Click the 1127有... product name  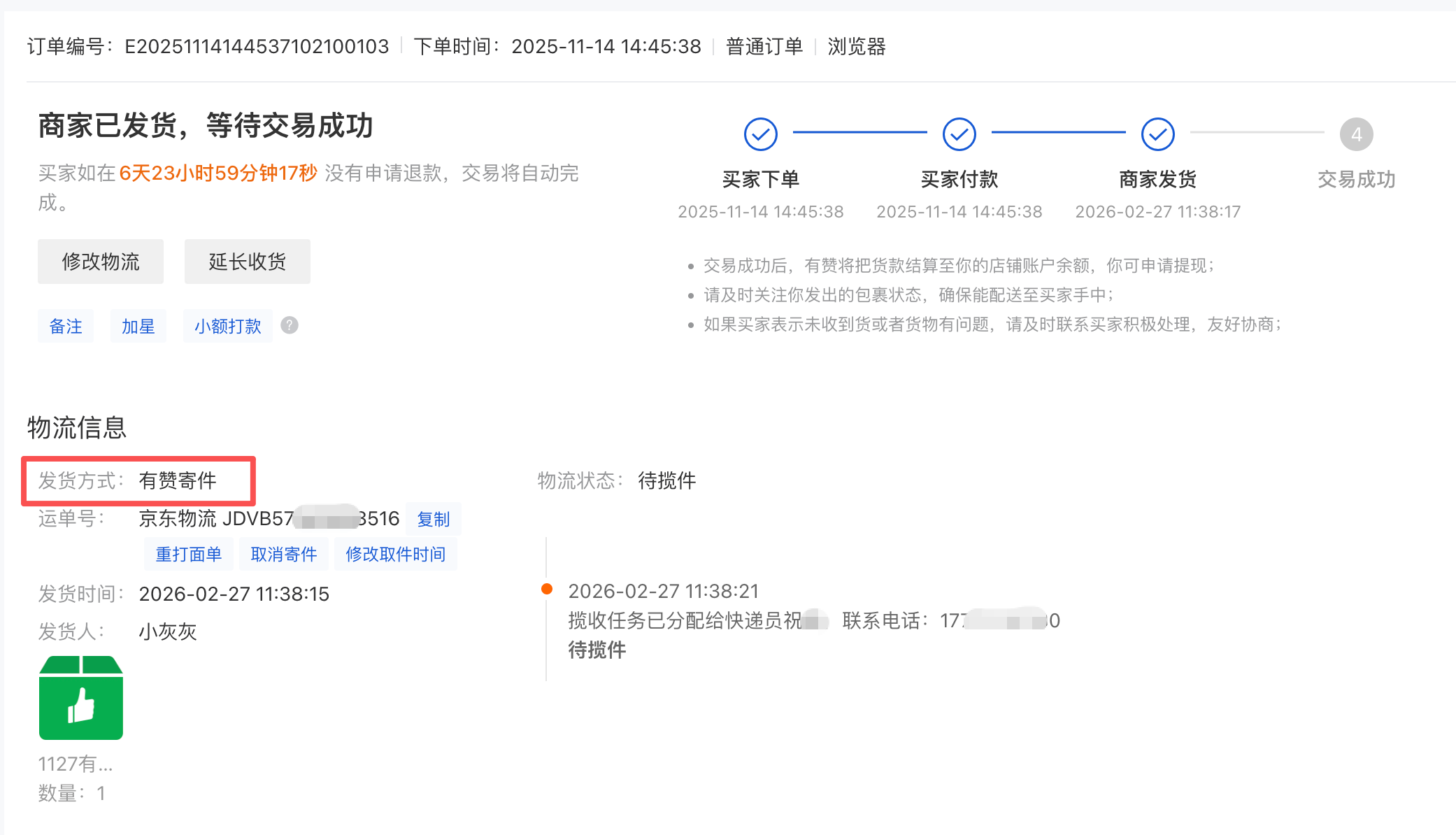point(75,764)
